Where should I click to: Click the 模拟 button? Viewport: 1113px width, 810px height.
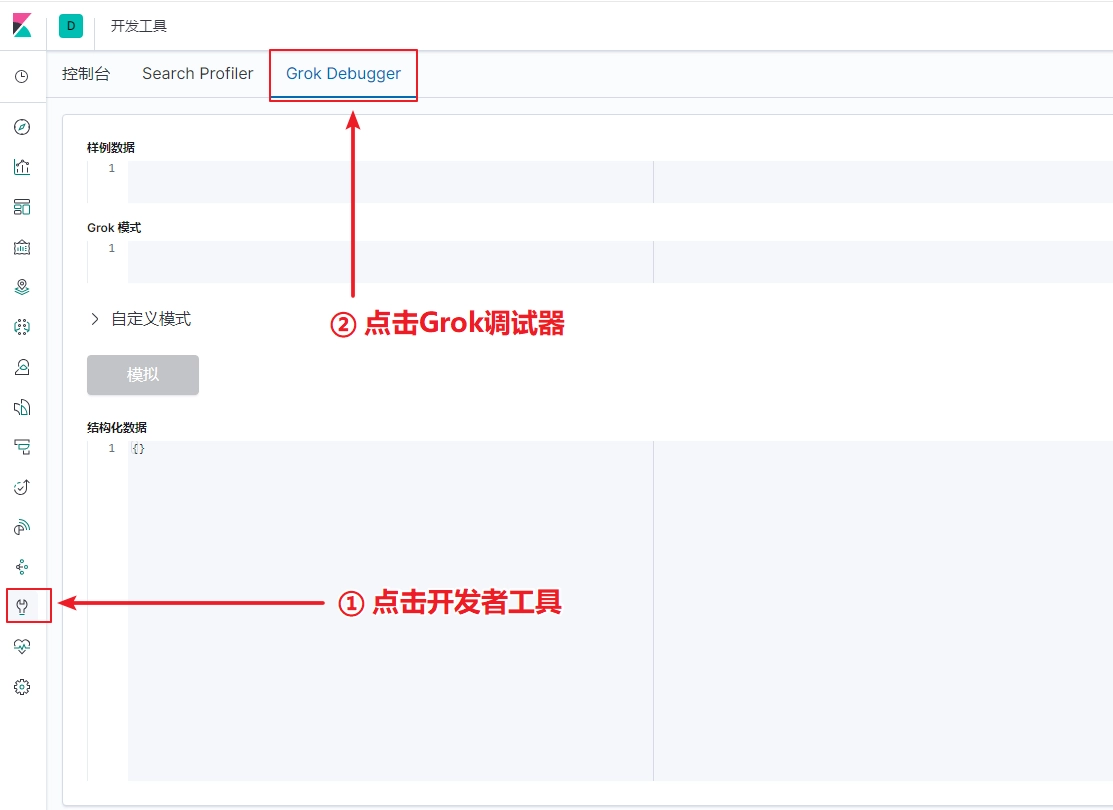[143, 375]
